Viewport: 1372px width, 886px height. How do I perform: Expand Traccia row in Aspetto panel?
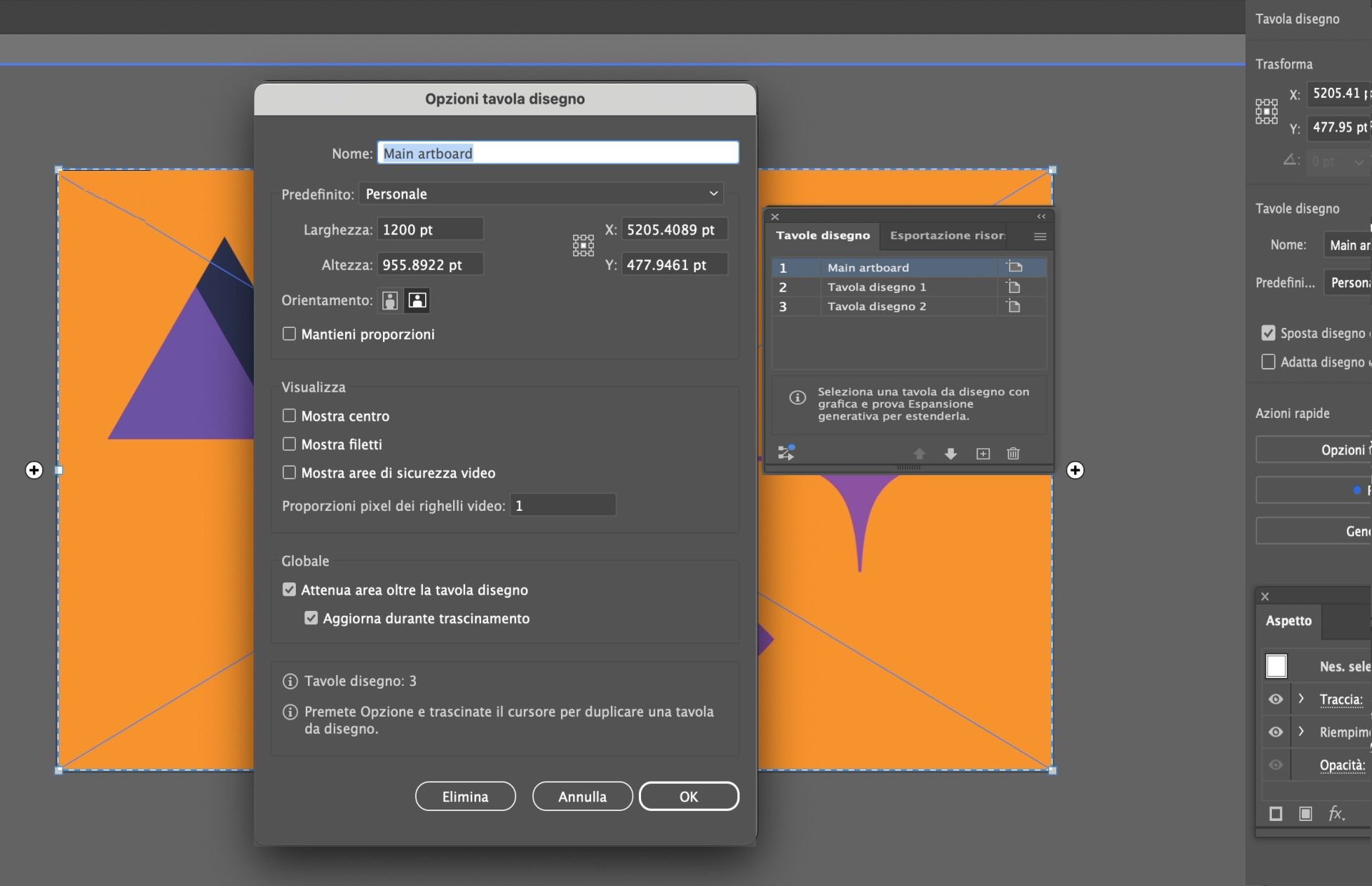pos(1301,700)
